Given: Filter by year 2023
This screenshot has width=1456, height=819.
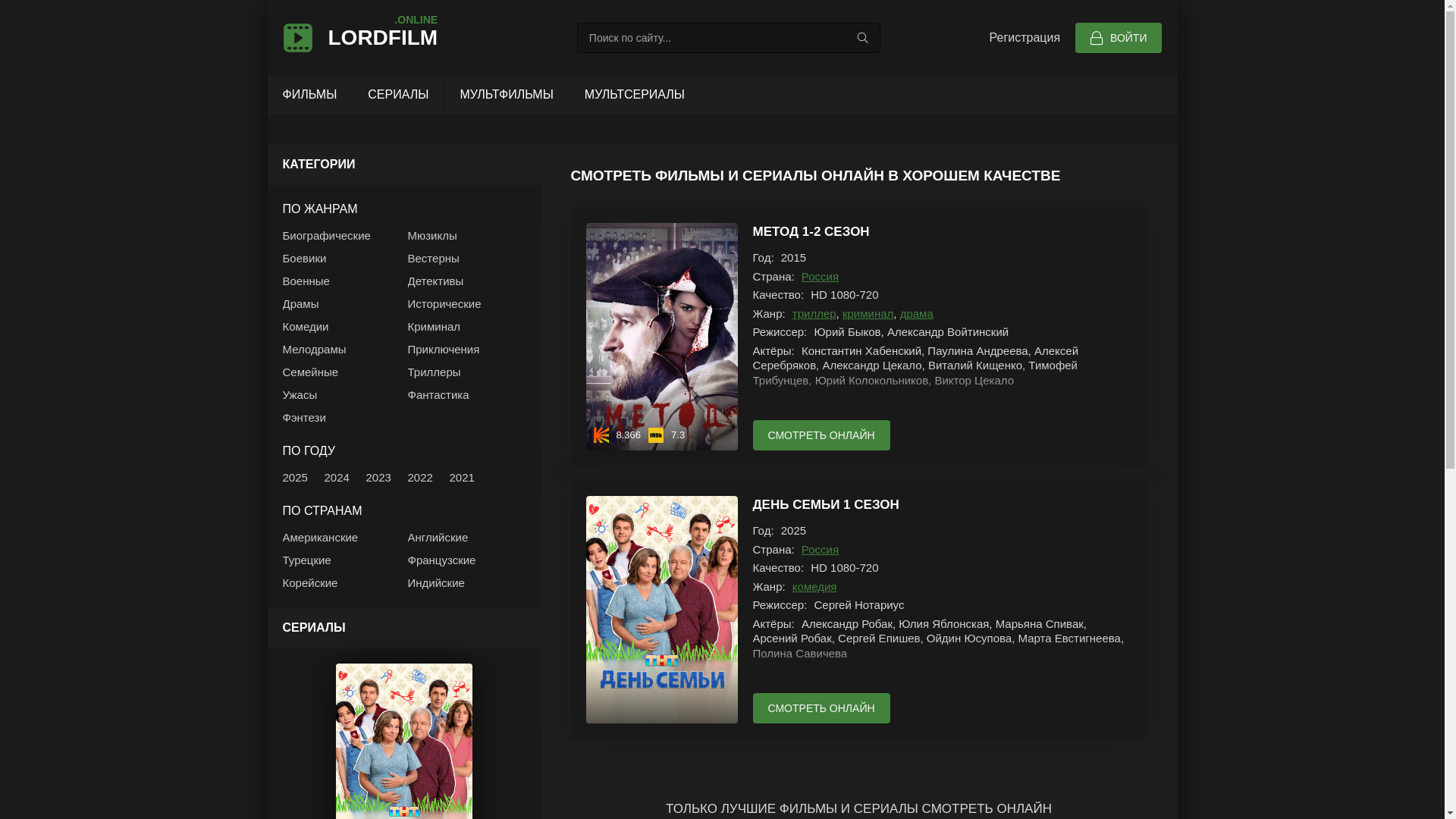Looking at the screenshot, I should 378,478.
